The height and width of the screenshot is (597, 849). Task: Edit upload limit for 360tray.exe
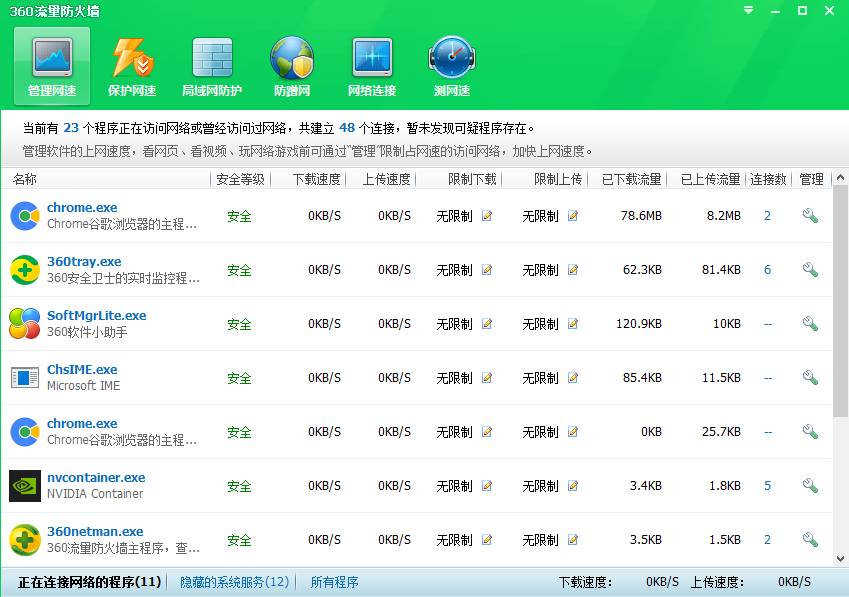coord(573,270)
